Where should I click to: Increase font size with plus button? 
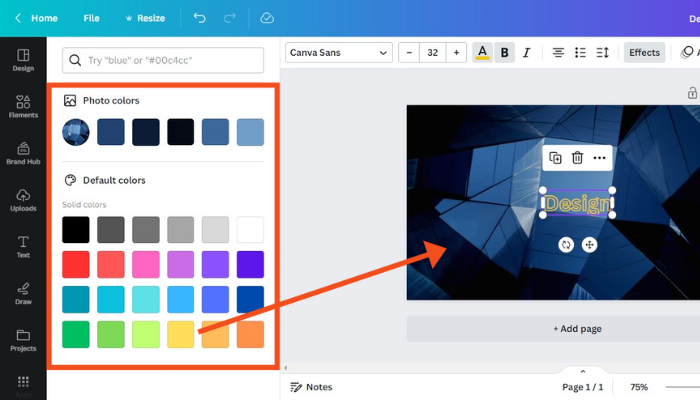click(x=456, y=53)
